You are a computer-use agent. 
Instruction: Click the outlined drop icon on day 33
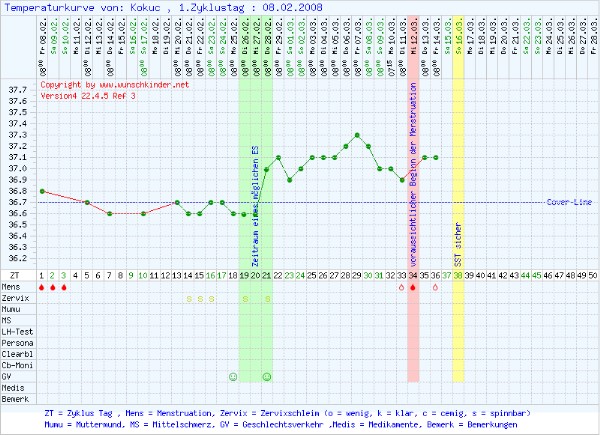pos(402,287)
